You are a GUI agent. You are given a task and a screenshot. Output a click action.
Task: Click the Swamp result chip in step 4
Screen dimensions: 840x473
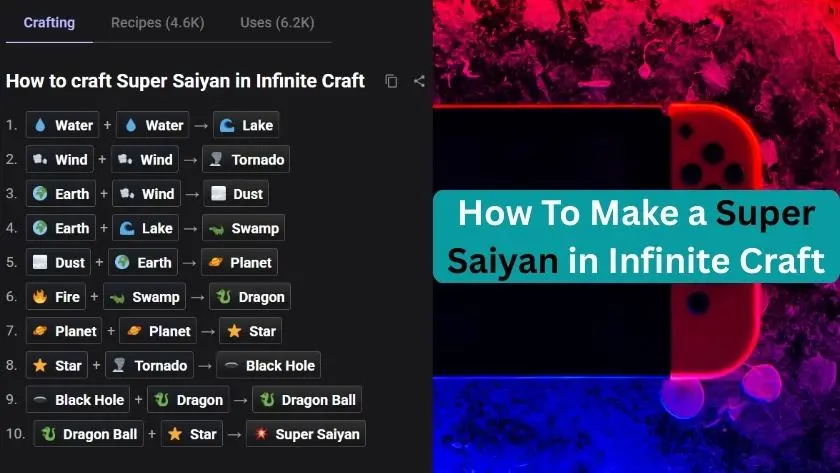point(243,228)
